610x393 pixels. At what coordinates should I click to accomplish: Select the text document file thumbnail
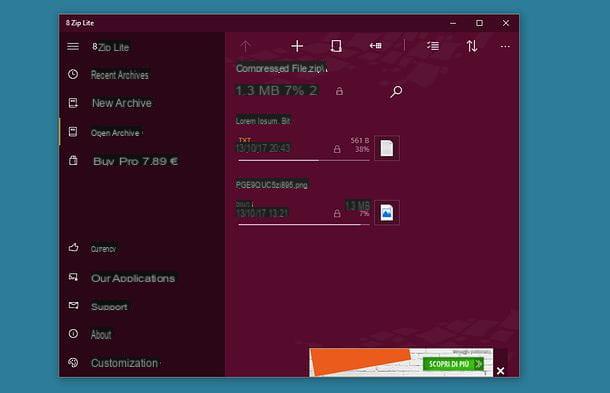click(387, 148)
